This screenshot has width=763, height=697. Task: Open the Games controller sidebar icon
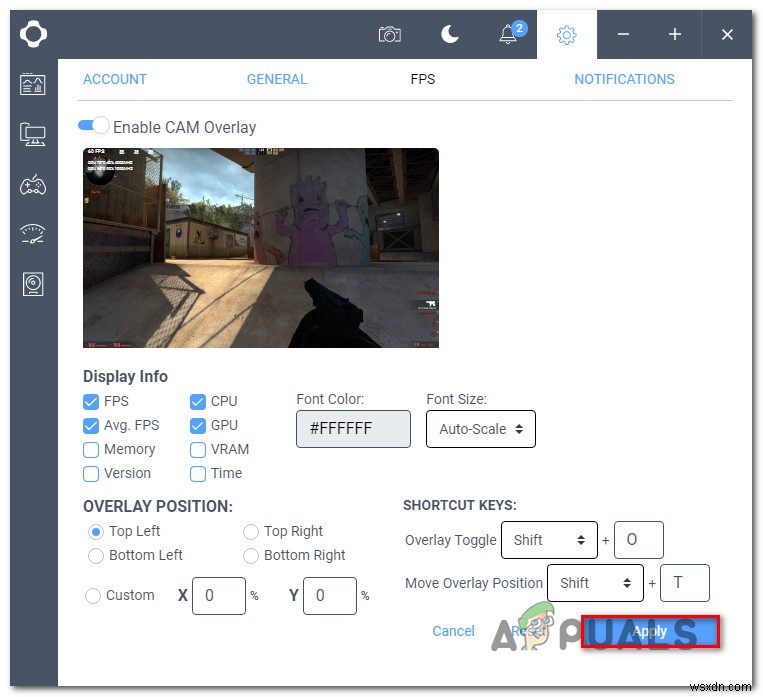(x=33, y=185)
